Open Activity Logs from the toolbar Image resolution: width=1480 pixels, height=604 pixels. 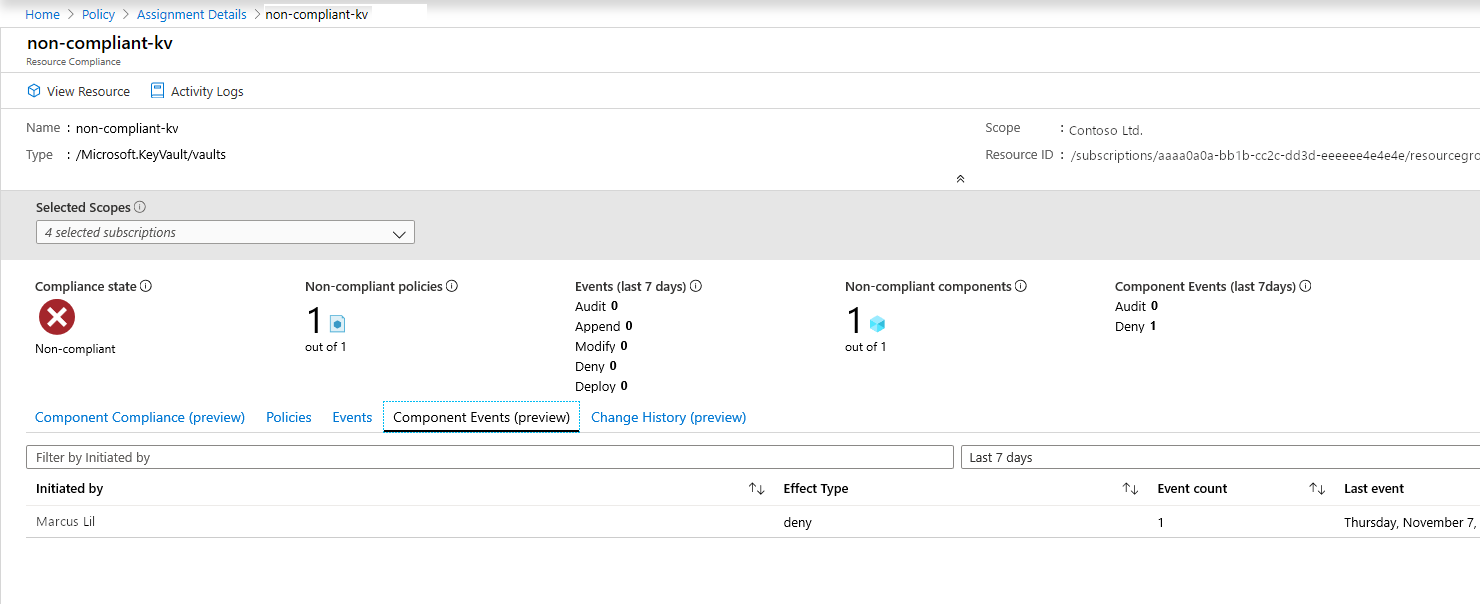click(x=196, y=91)
